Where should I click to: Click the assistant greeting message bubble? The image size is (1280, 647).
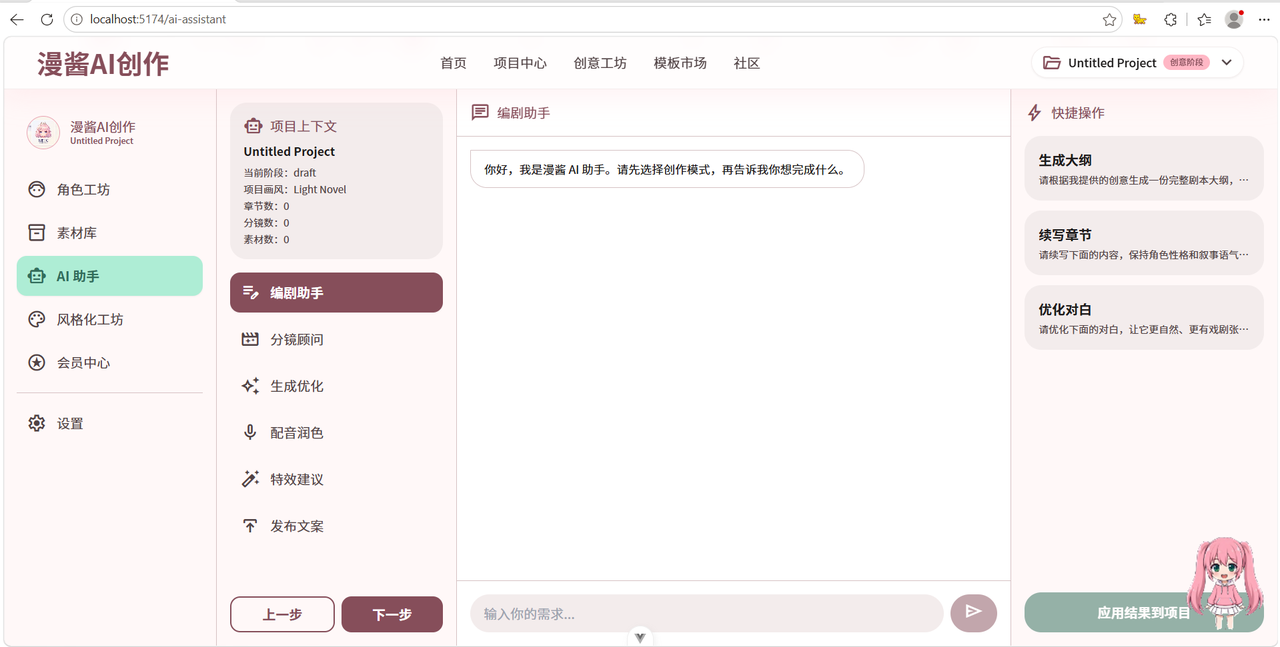click(667, 169)
